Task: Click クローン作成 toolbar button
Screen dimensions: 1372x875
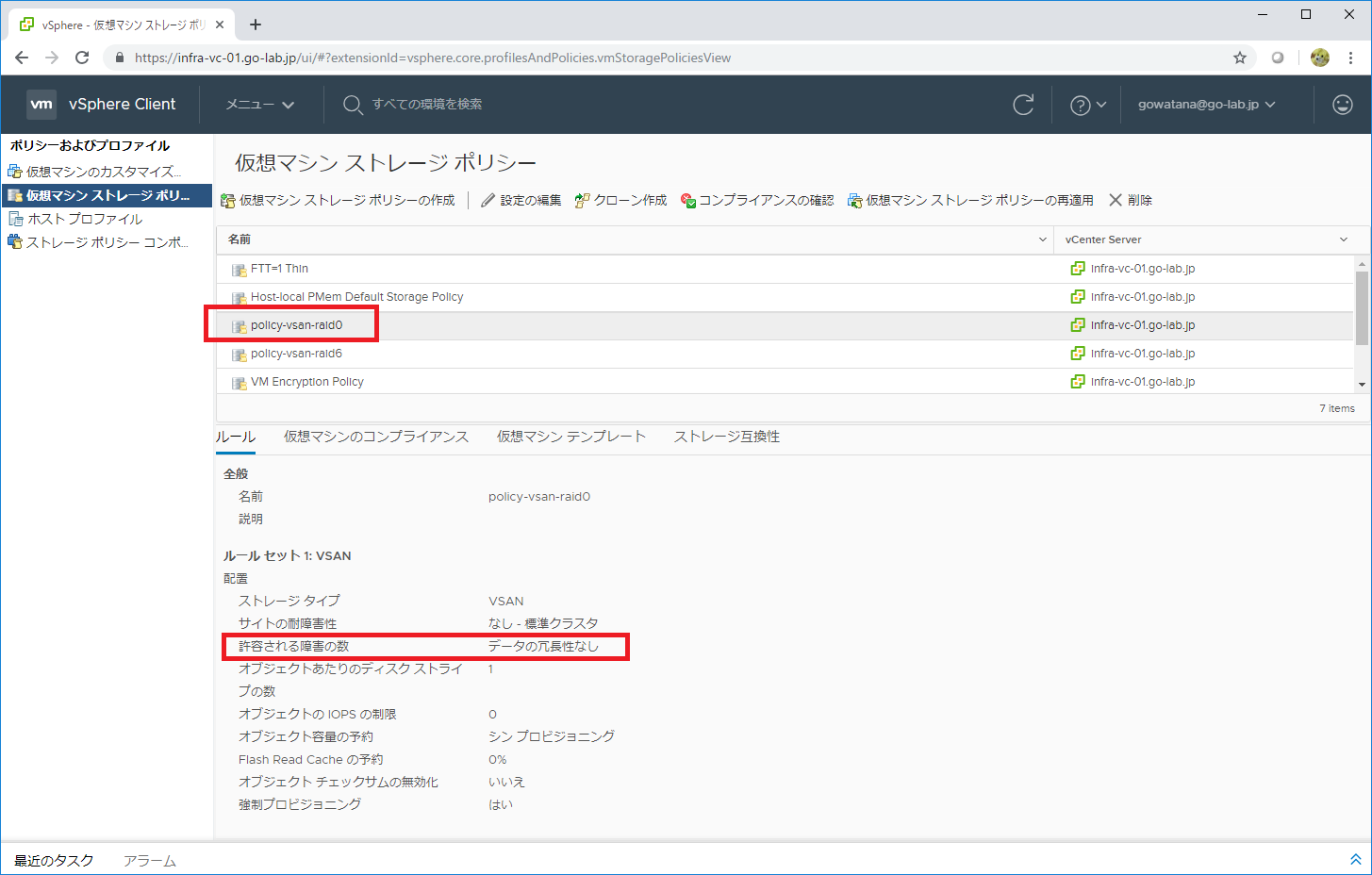Action: (620, 200)
